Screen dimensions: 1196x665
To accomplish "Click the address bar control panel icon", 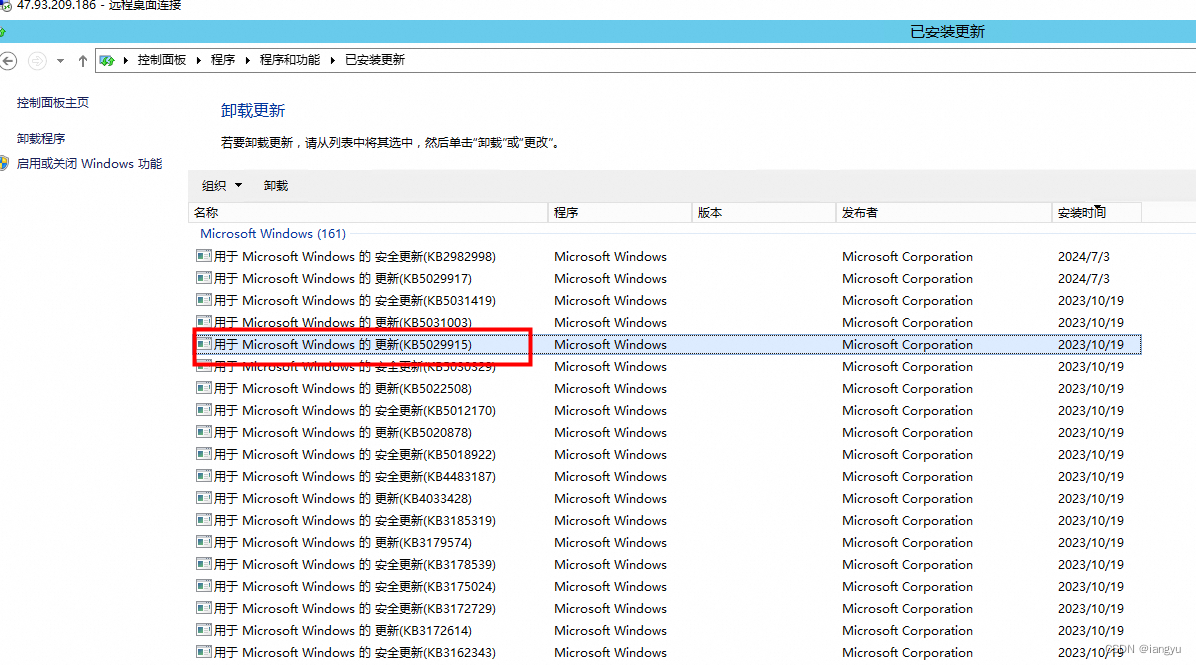I will pos(107,60).
